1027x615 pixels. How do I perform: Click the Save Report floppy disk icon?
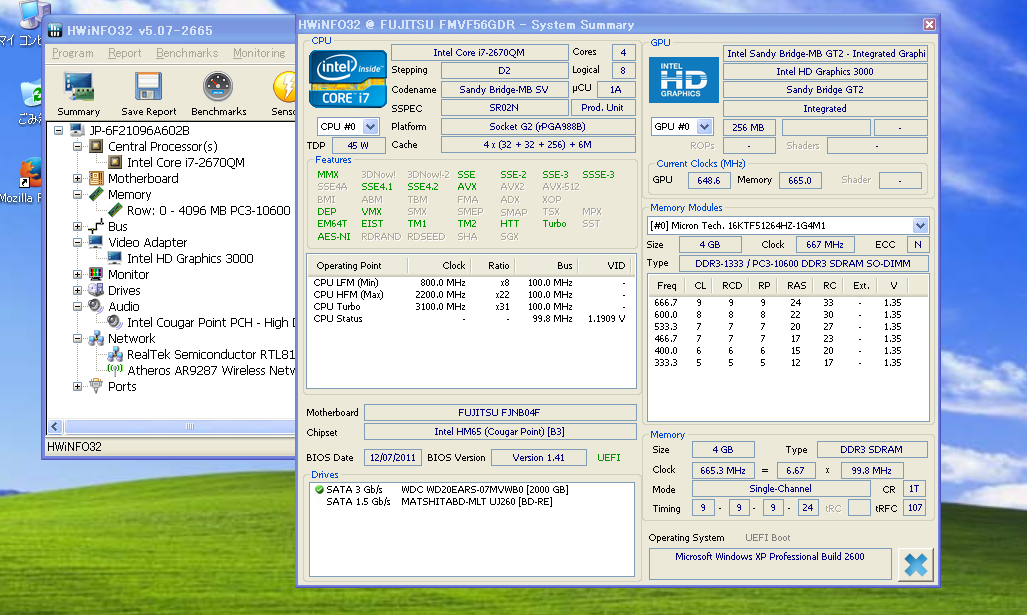[x=149, y=87]
